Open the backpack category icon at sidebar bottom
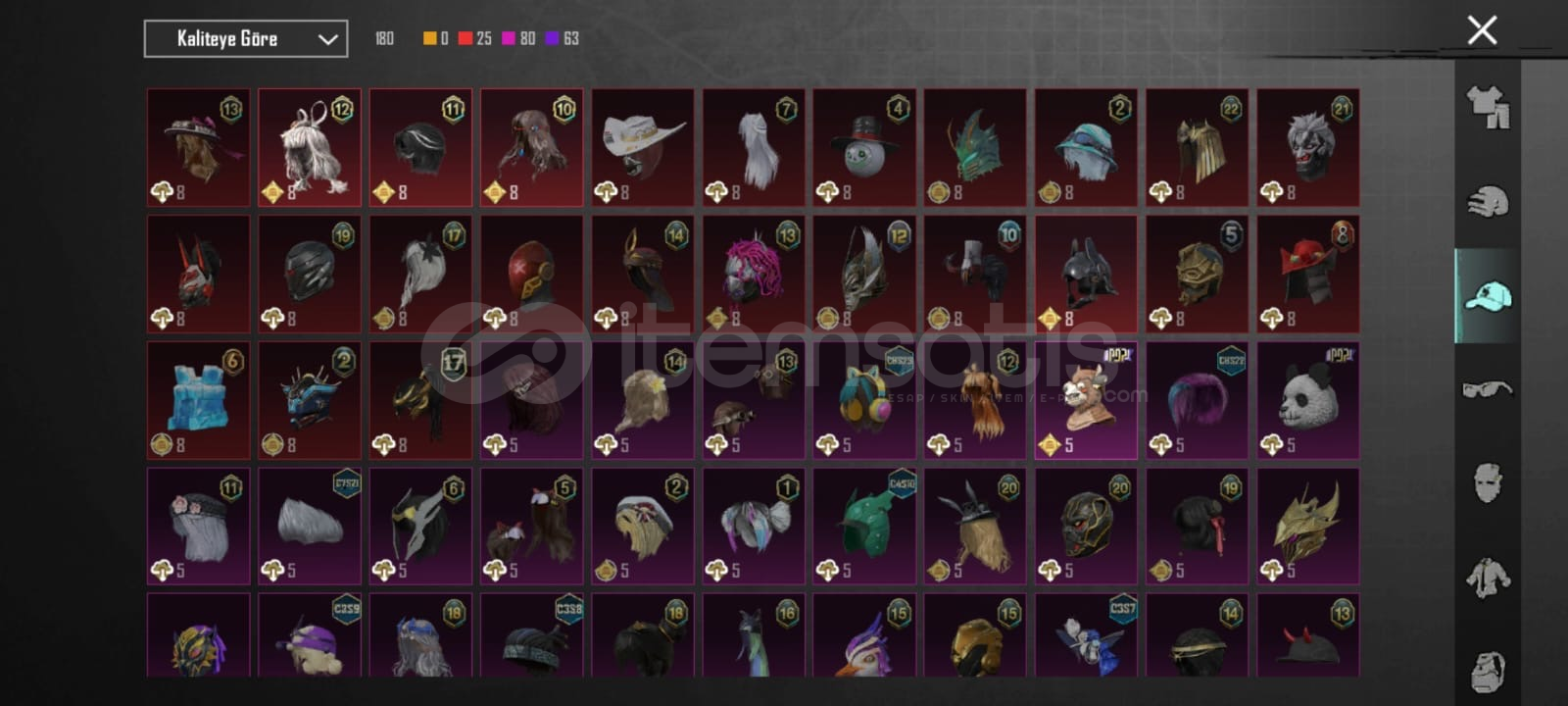 (1488, 671)
